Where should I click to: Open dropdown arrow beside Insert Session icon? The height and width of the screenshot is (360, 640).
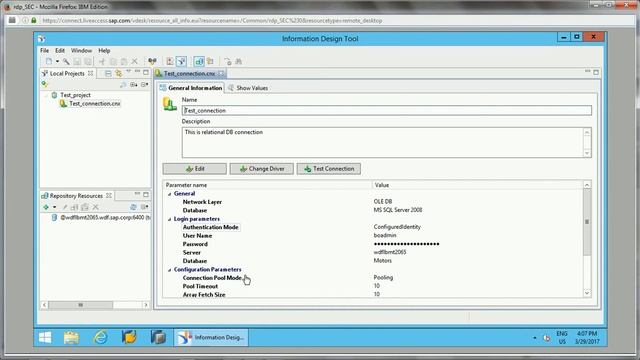click(x=54, y=207)
